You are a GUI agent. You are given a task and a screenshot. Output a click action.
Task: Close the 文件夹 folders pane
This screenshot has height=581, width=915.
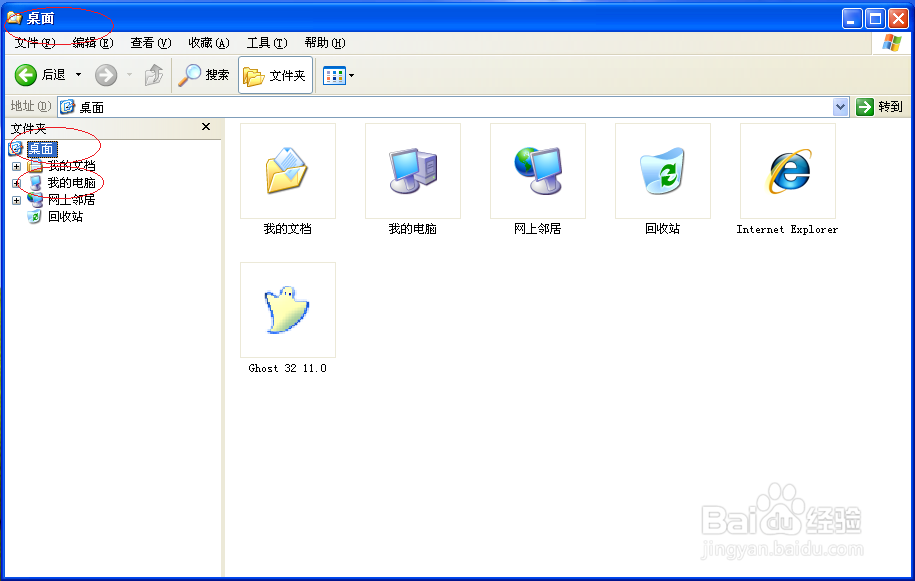205,127
